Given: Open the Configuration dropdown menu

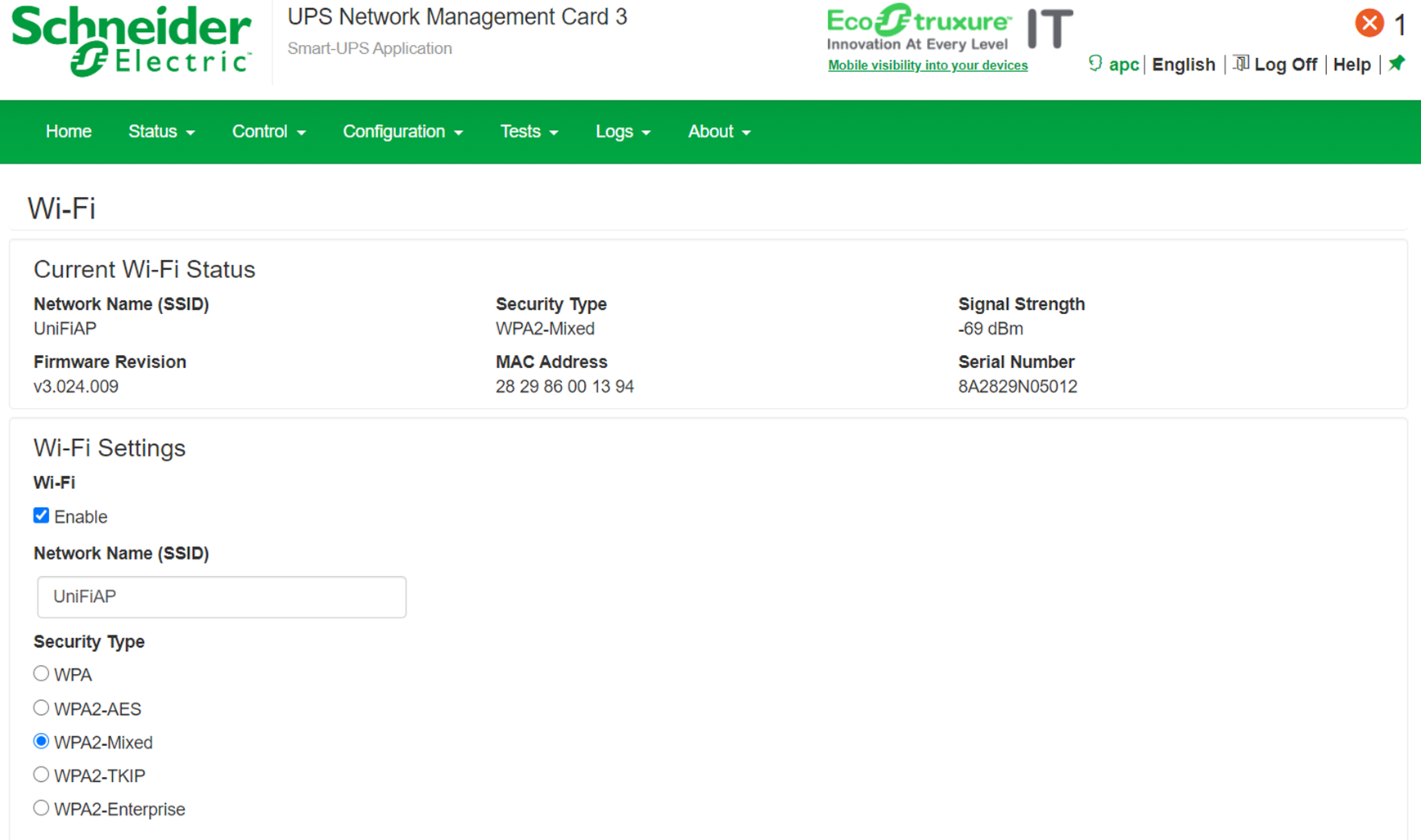Looking at the screenshot, I should point(402,132).
